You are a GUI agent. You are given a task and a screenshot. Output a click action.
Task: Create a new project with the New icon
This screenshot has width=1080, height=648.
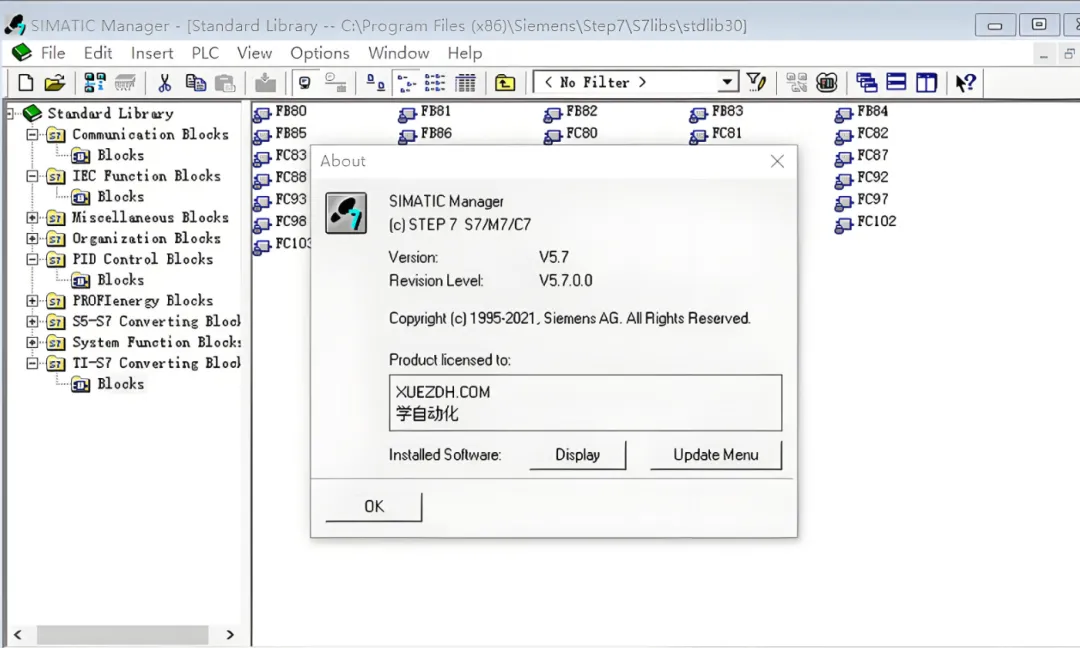[25, 83]
